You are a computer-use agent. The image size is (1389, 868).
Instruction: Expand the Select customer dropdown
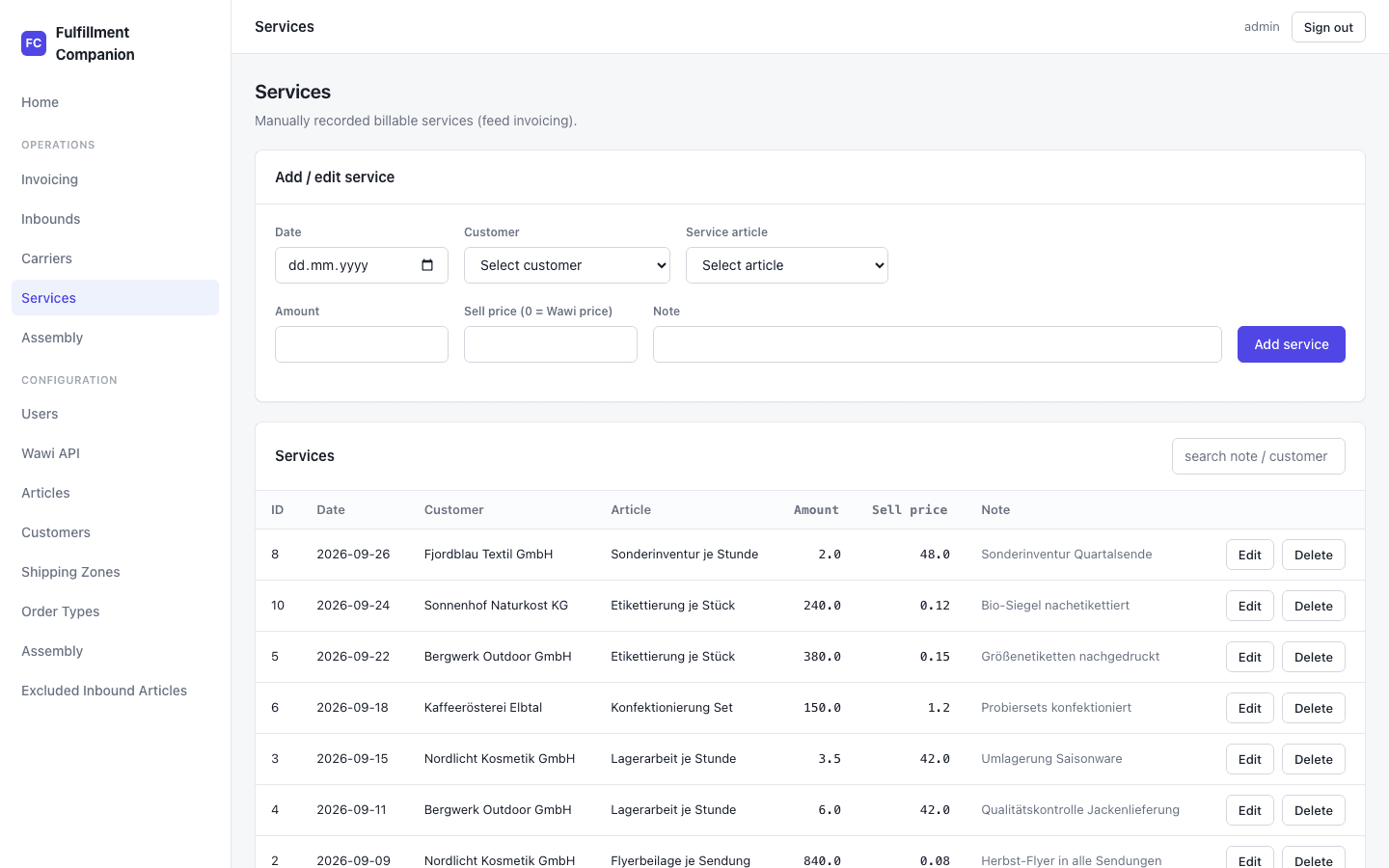pos(567,265)
